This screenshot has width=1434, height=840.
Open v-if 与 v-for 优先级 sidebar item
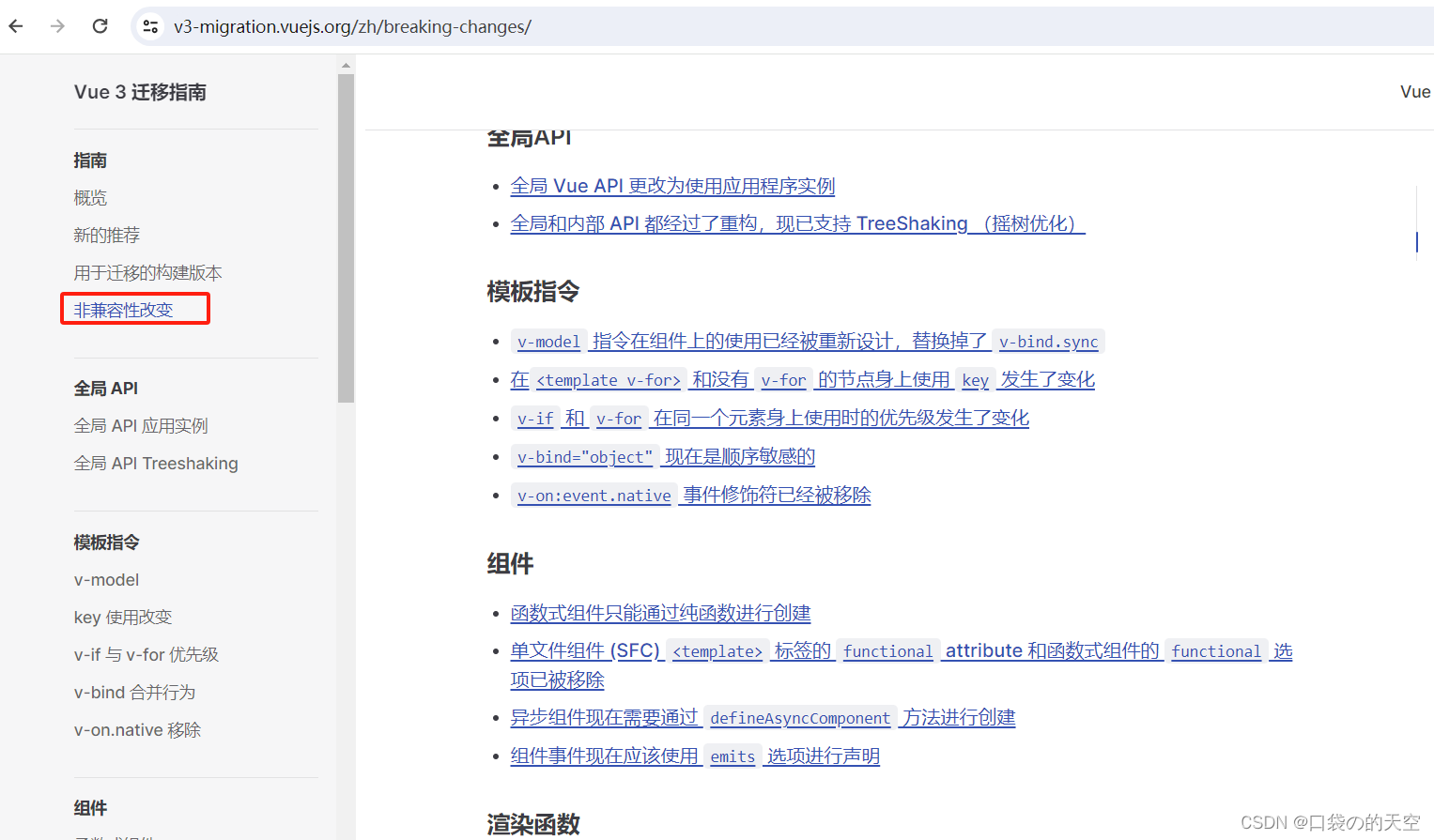(x=146, y=655)
